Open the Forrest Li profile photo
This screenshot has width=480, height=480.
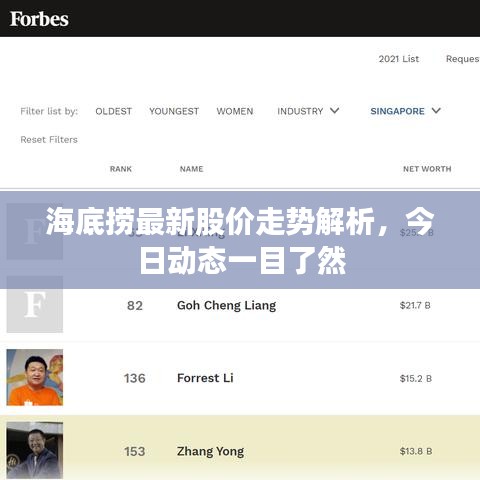35,377
